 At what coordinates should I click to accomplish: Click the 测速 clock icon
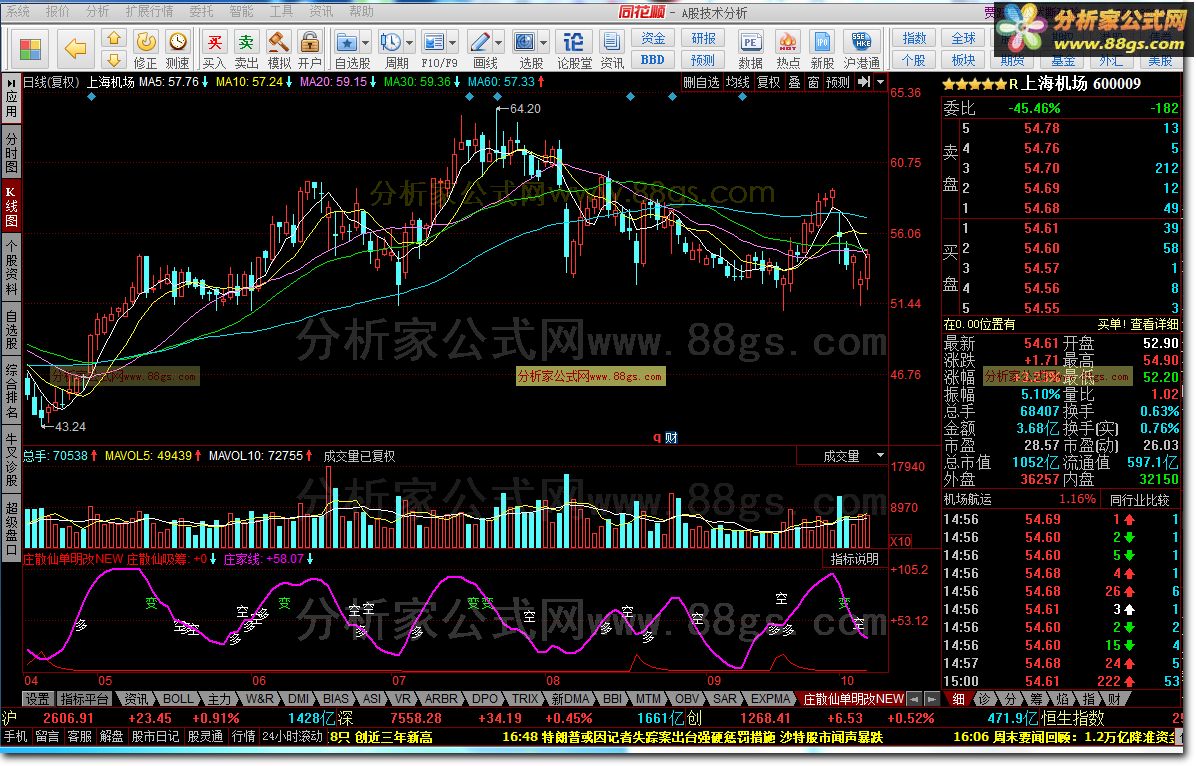coord(177,41)
